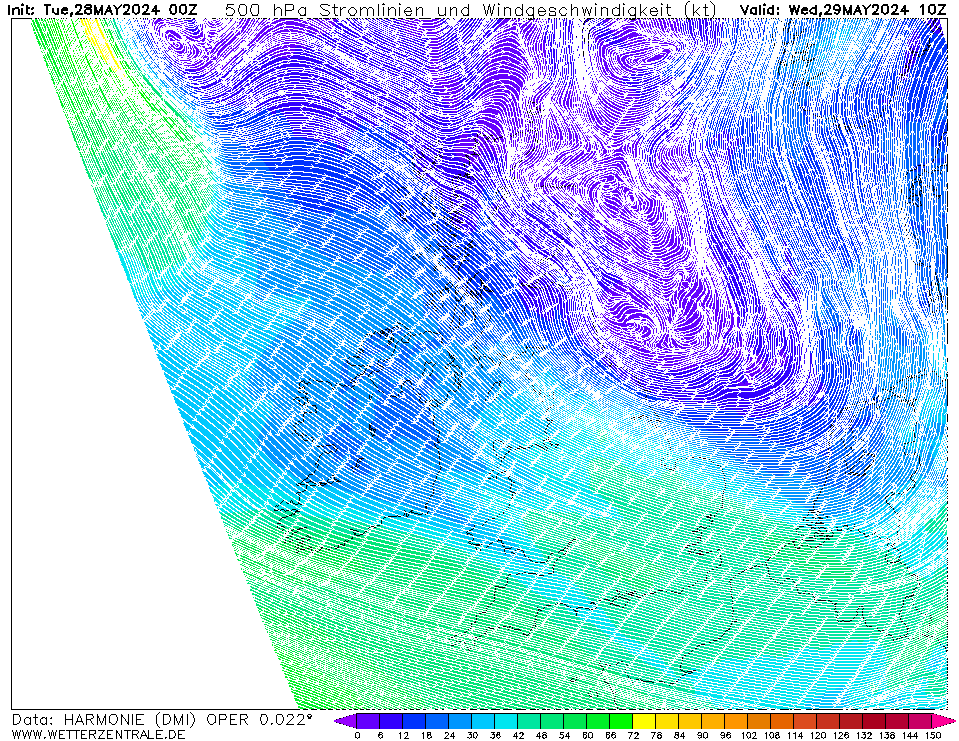Click the red swatch between 126 and 132

[852, 721]
